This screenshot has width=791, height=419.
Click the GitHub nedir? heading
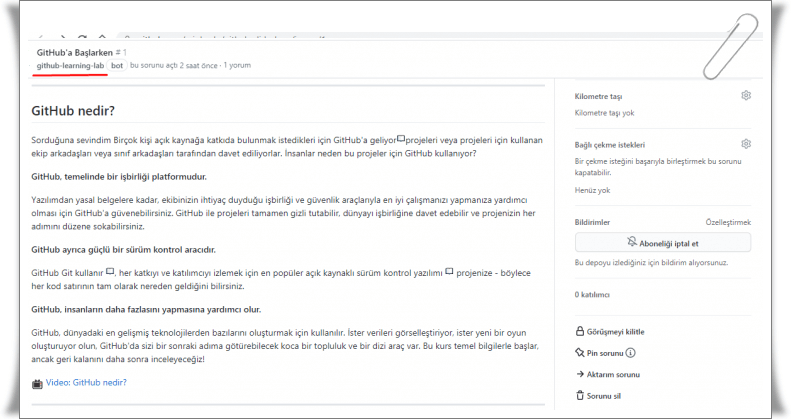pyautogui.click(x=73, y=111)
